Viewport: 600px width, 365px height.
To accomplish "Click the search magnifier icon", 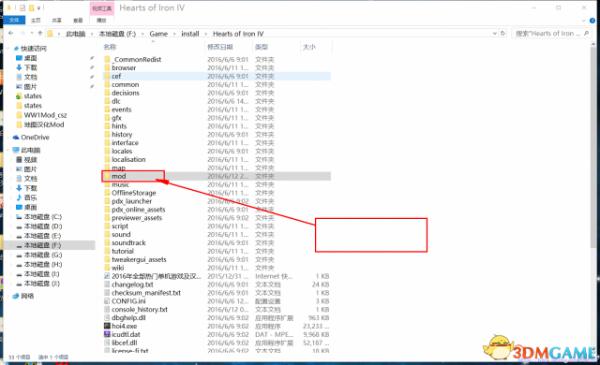I will [586, 34].
